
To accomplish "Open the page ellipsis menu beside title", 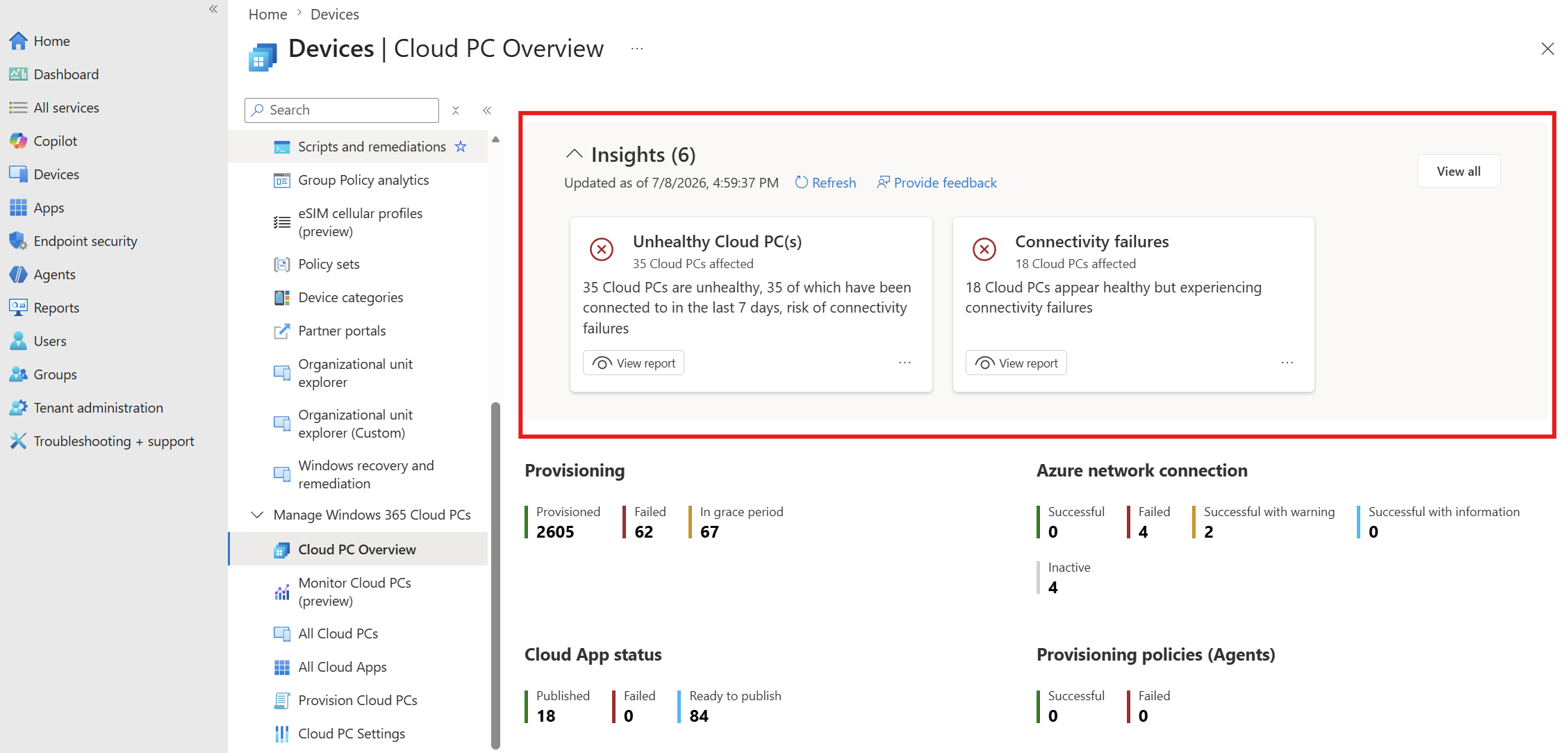I will [x=637, y=49].
